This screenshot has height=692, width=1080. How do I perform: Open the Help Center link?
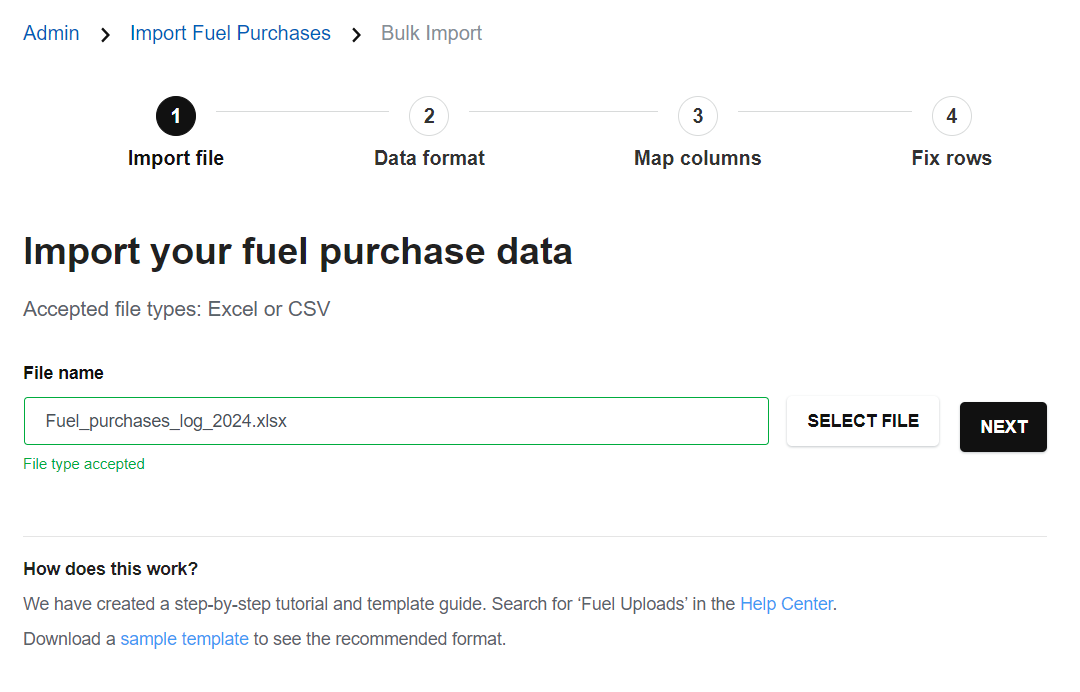[787, 604]
